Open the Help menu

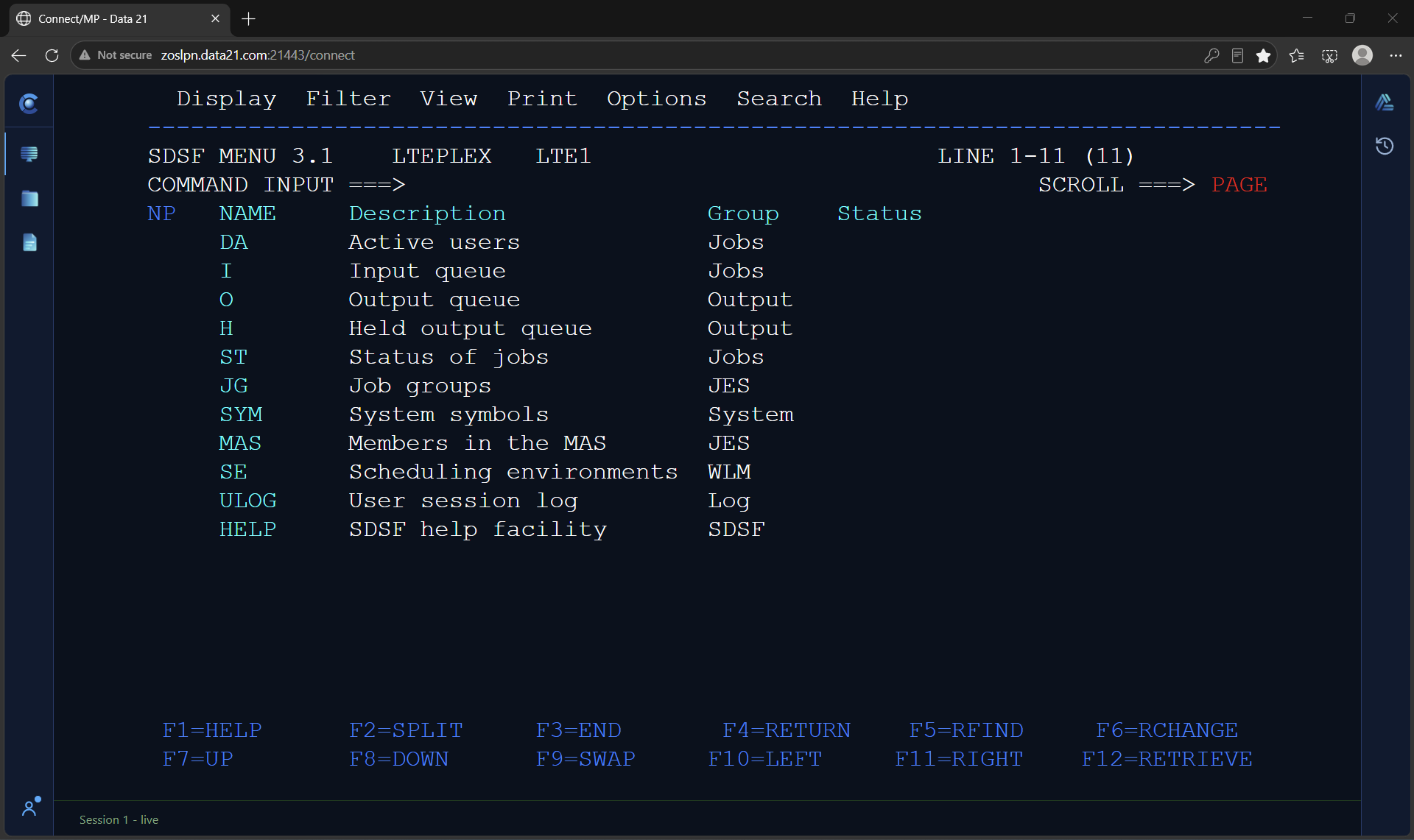879,99
